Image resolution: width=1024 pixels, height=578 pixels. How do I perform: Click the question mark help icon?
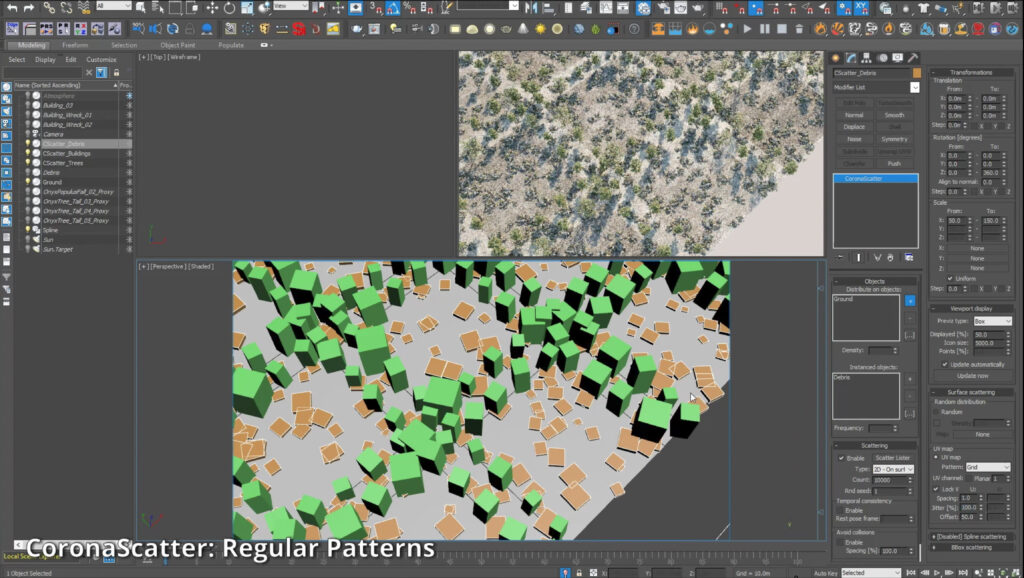point(633,29)
